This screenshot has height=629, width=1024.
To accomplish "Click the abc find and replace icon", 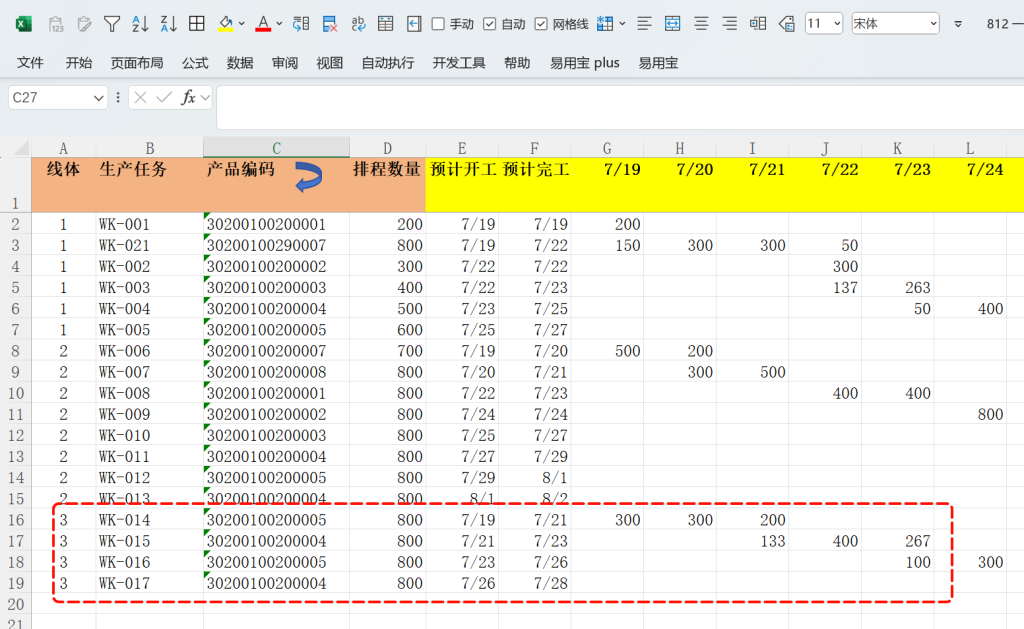I will 359,24.
